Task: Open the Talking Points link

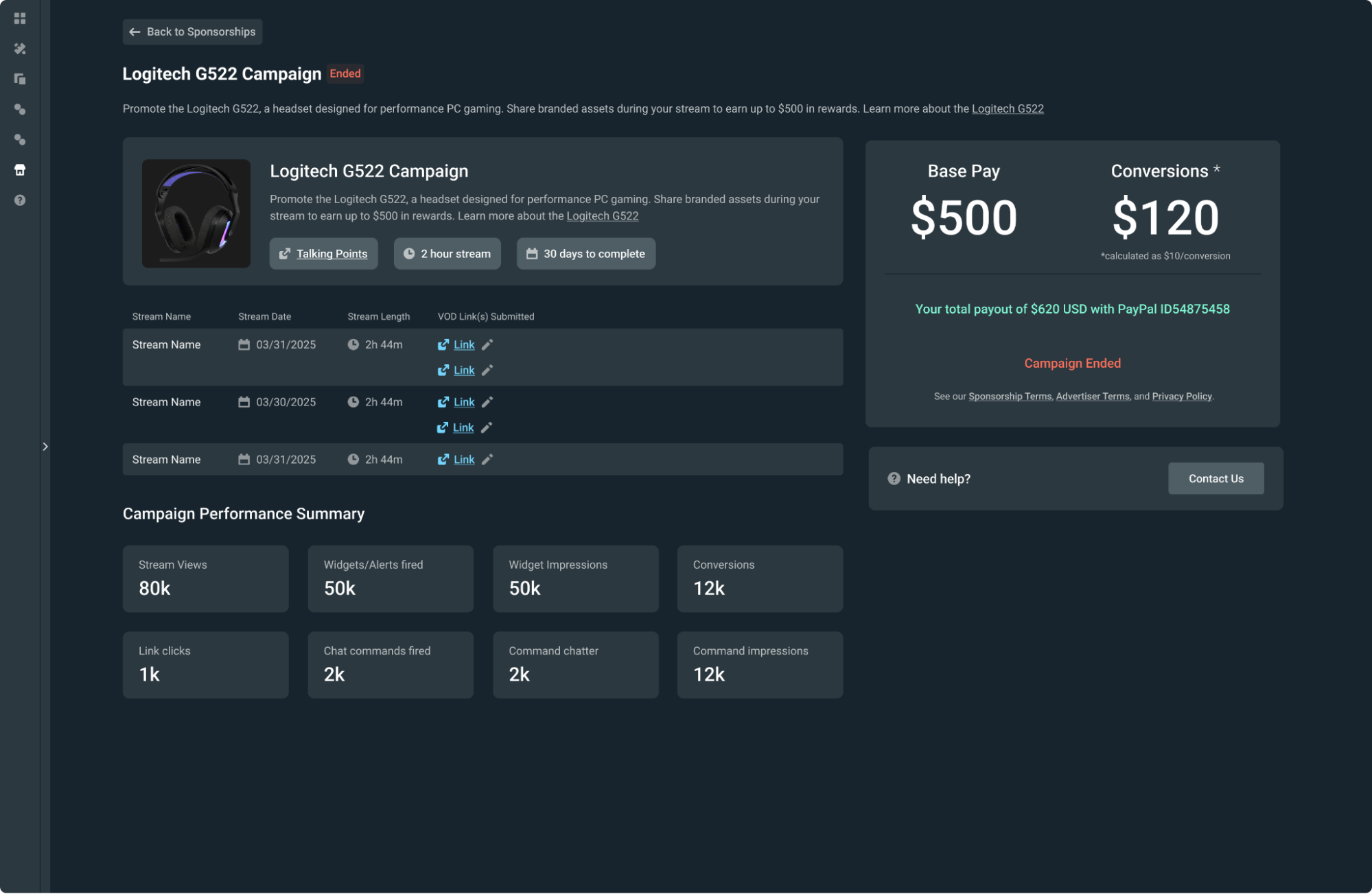Action: coord(332,254)
